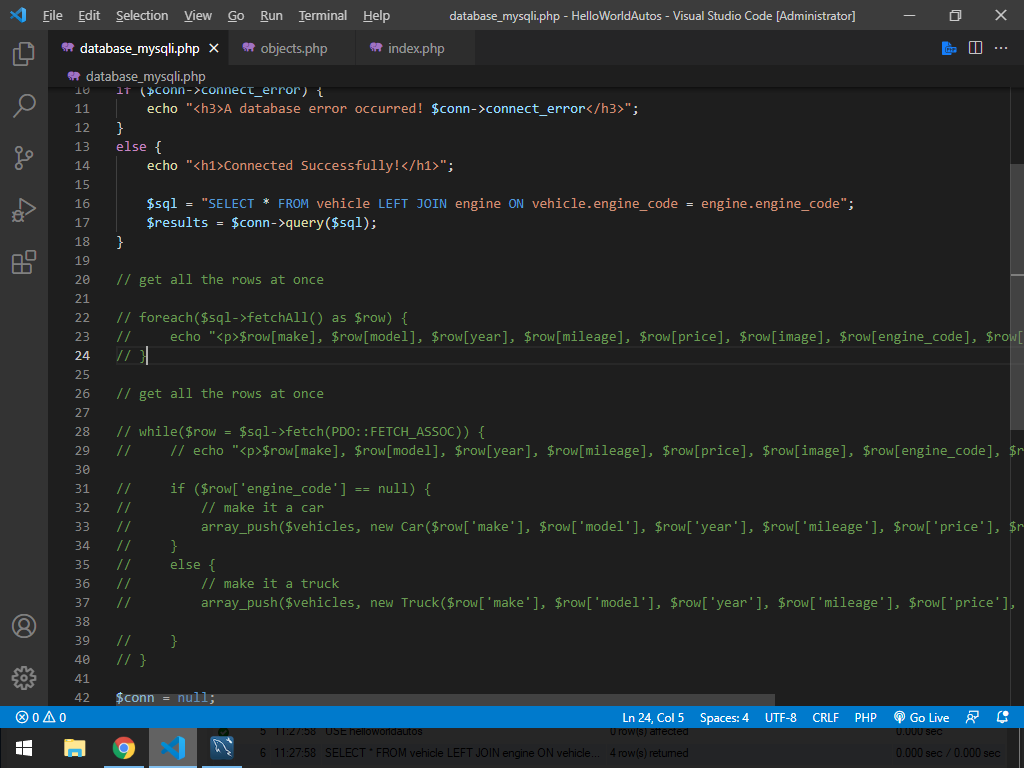The height and width of the screenshot is (768, 1024).
Task: Open the Manage gear icon
Action: (24, 677)
